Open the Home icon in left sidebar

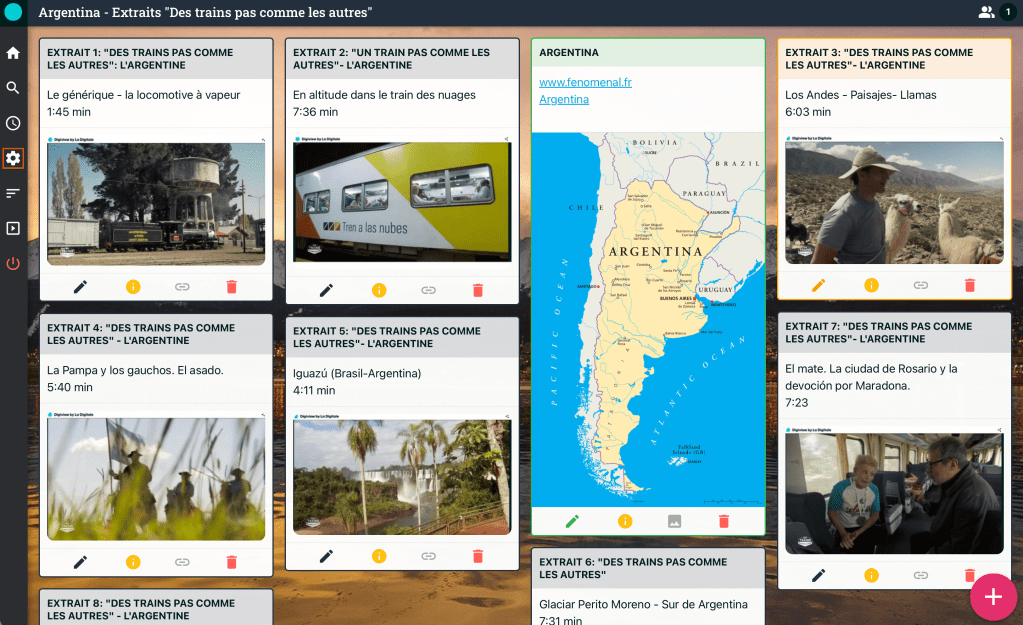pos(13,53)
